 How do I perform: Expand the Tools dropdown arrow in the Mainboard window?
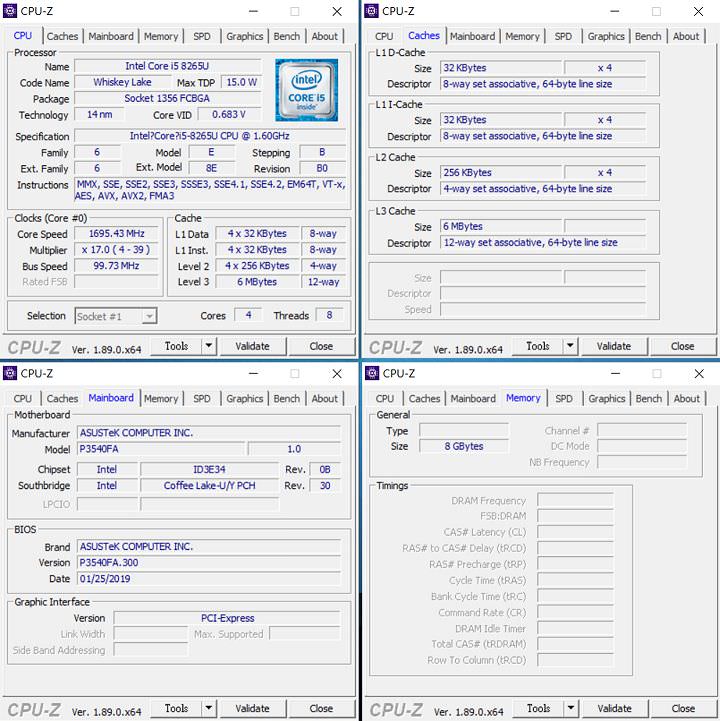(209, 708)
